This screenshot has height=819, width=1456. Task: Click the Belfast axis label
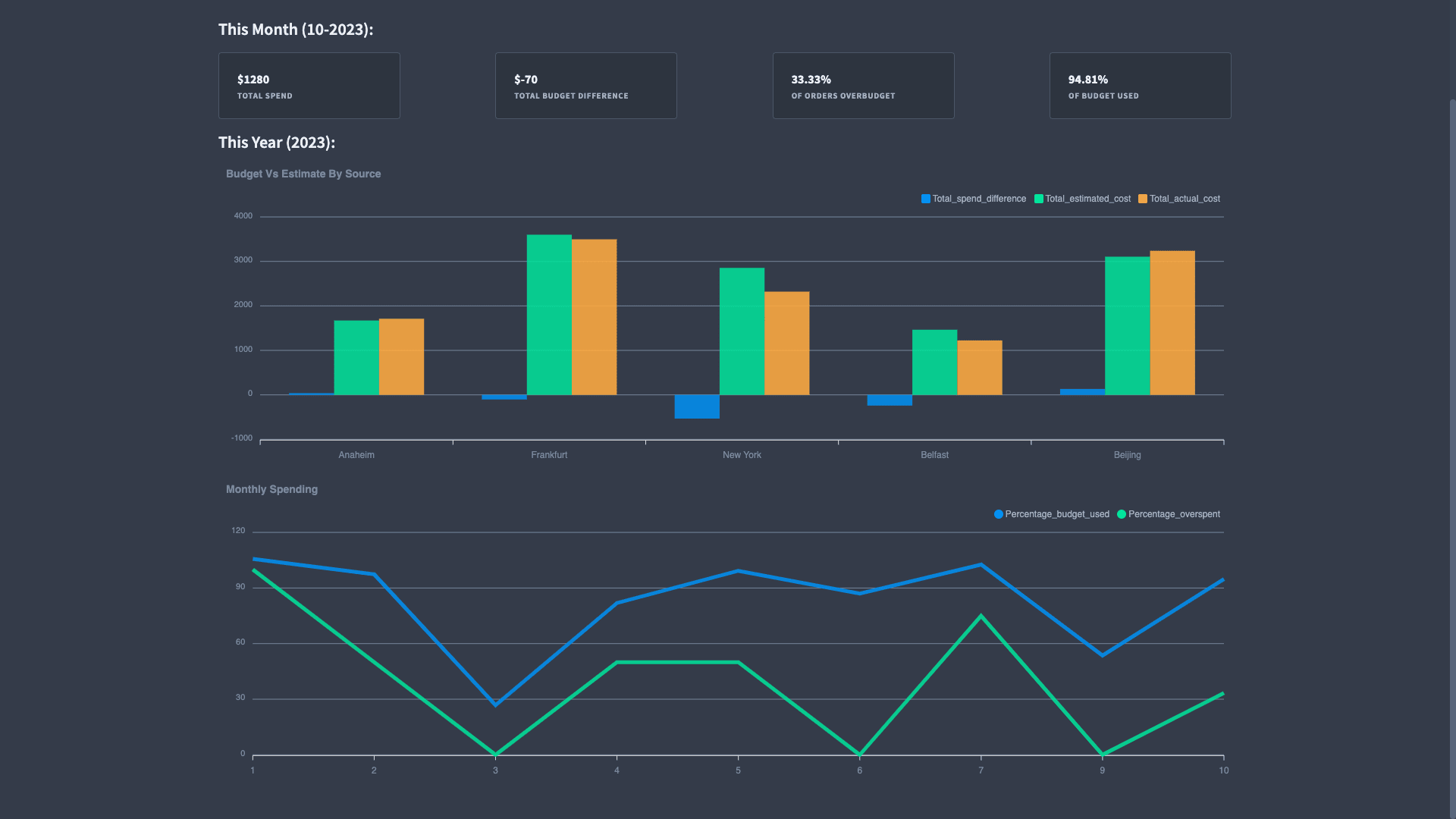934,455
